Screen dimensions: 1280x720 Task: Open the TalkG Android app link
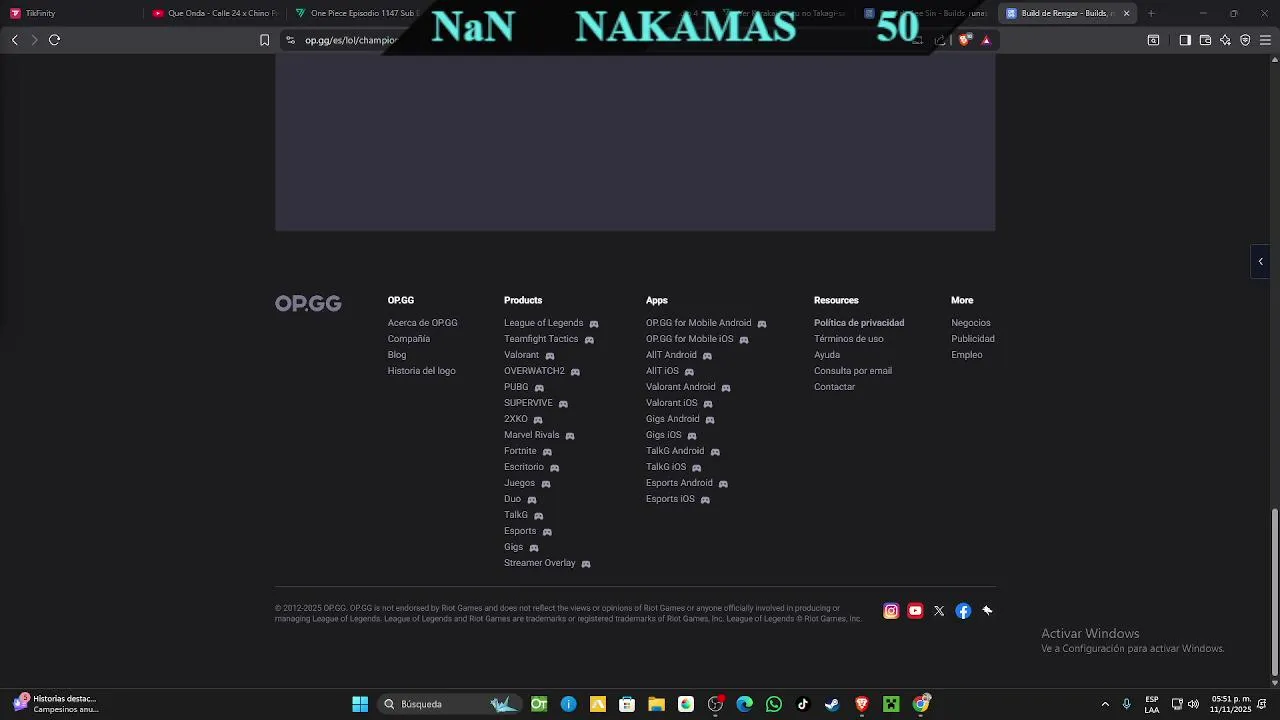(675, 451)
